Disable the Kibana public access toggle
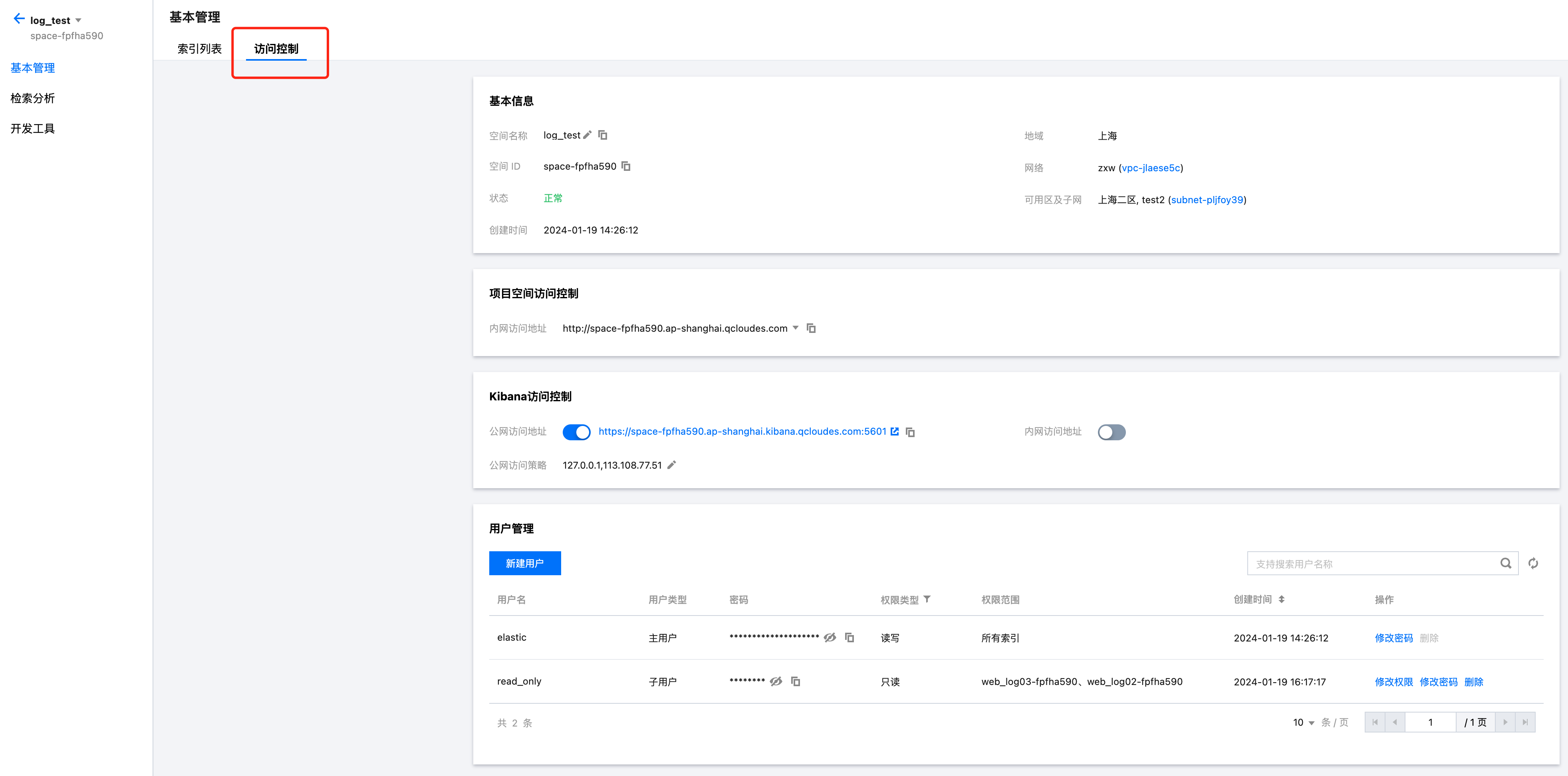 576,432
